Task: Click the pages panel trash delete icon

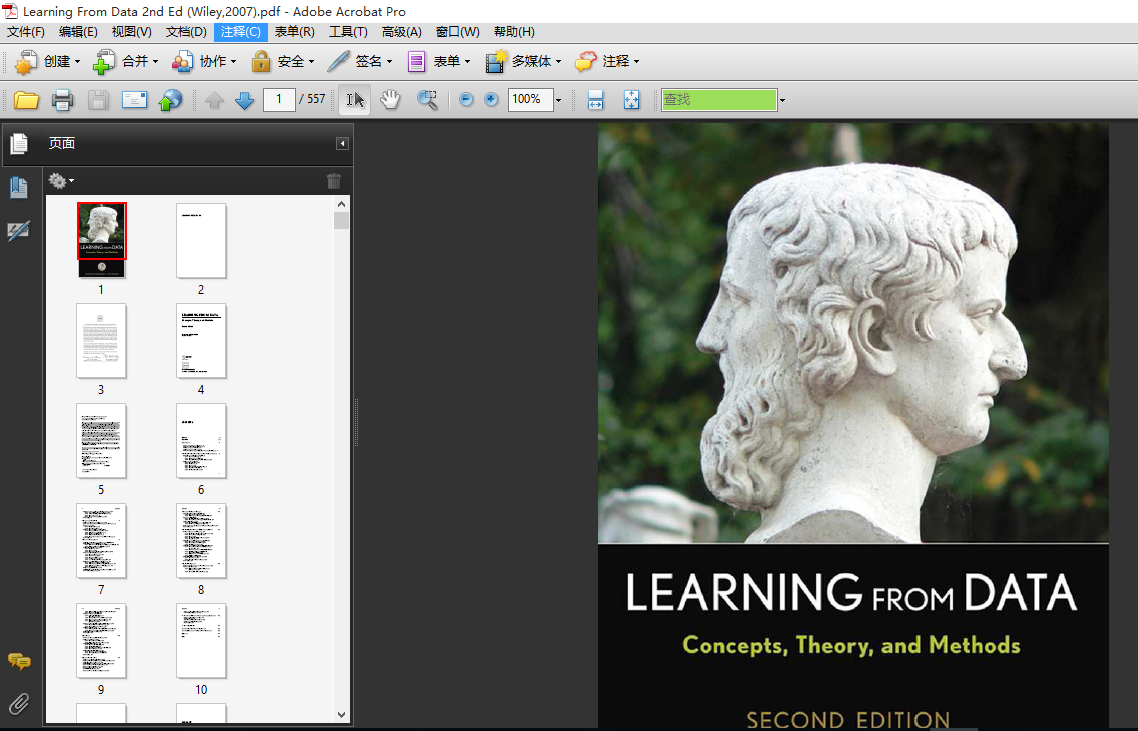Action: point(334,181)
